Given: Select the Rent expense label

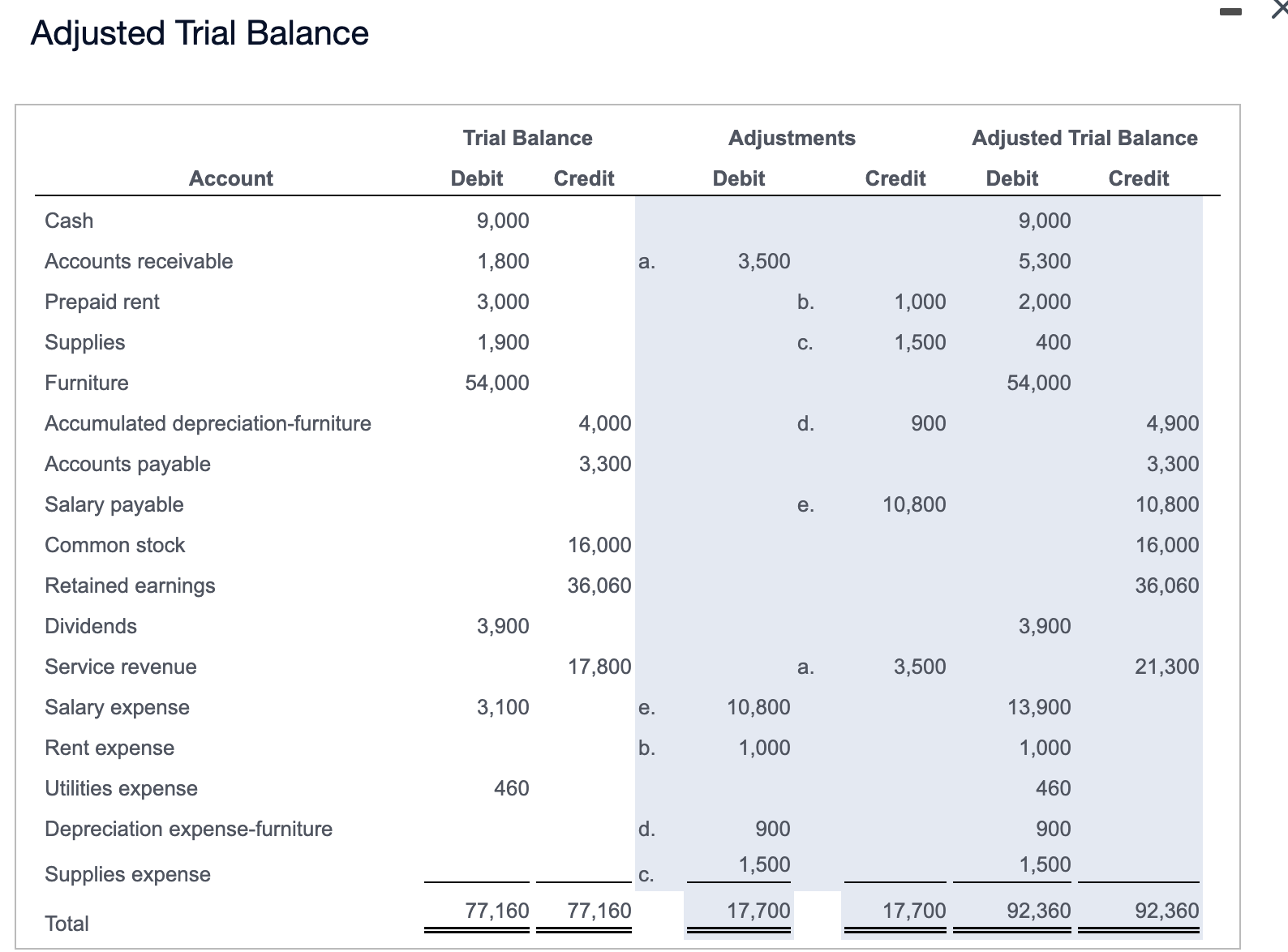Looking at the screenshot, I should [109, 748].
